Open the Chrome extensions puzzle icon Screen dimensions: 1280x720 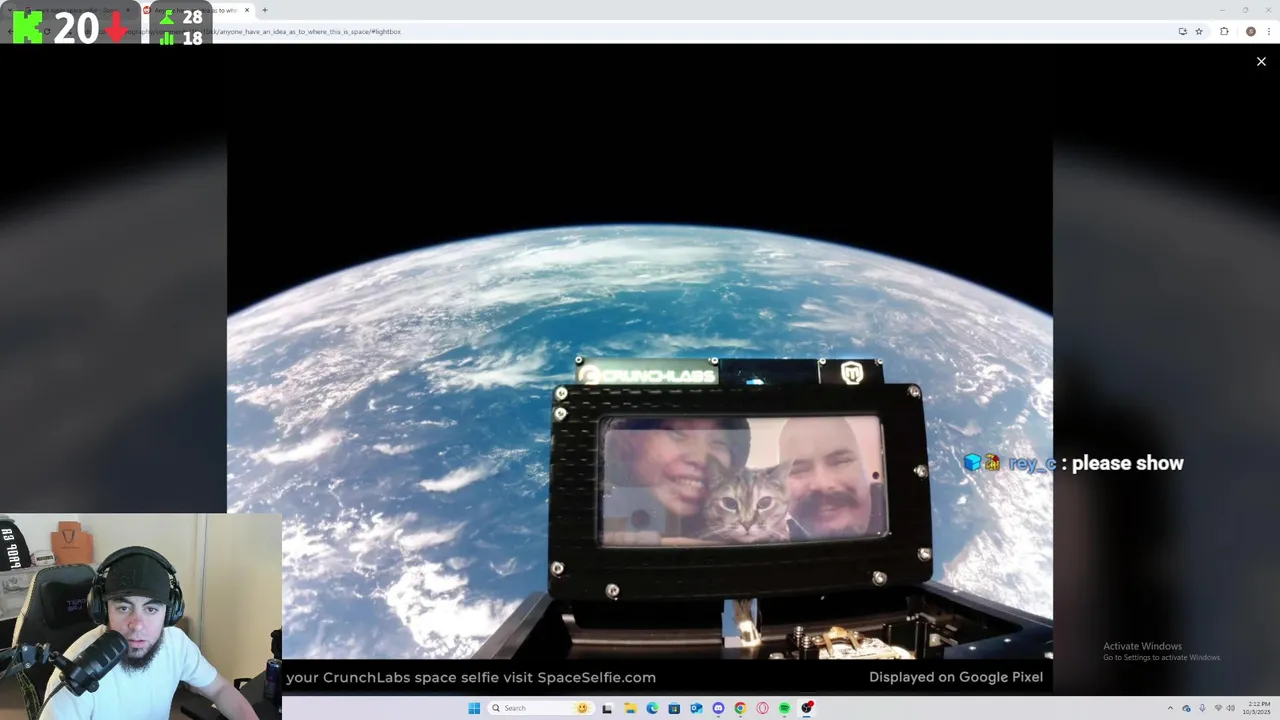pyautogui.click(x=1224, y=31)
